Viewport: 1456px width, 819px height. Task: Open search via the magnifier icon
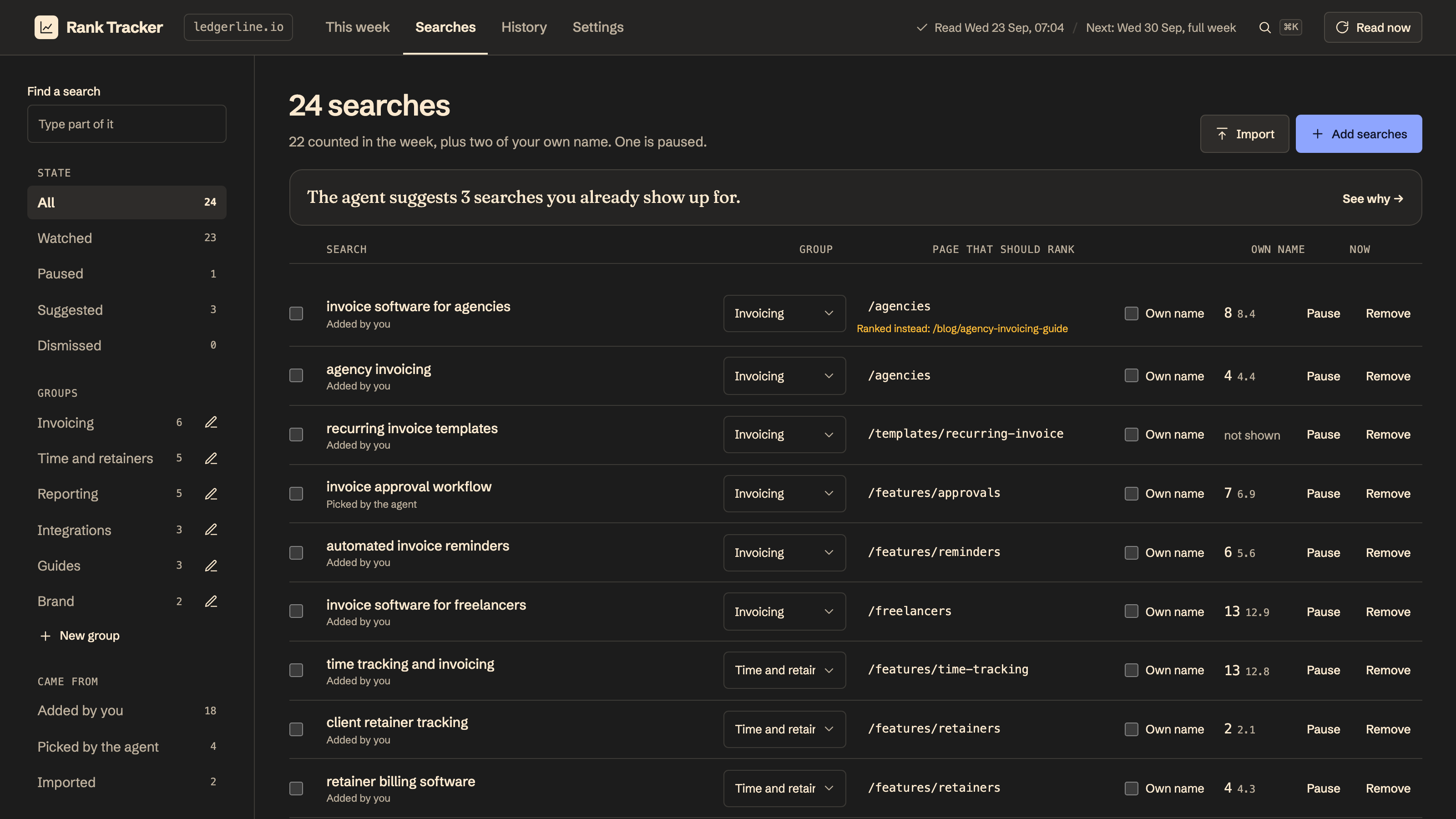(1265, 28)
